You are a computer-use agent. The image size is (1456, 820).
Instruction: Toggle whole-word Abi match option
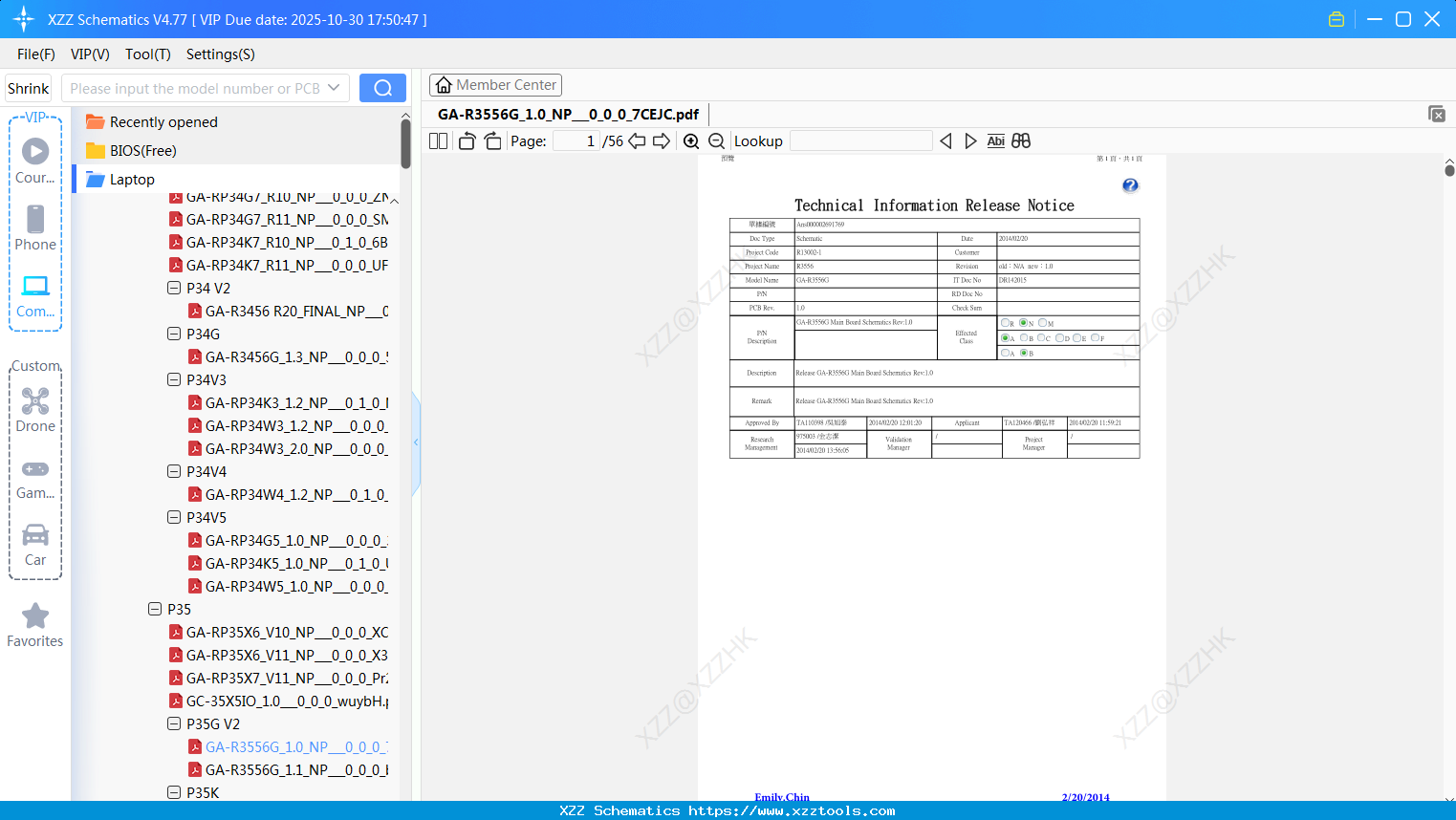(x=995, y=140)
